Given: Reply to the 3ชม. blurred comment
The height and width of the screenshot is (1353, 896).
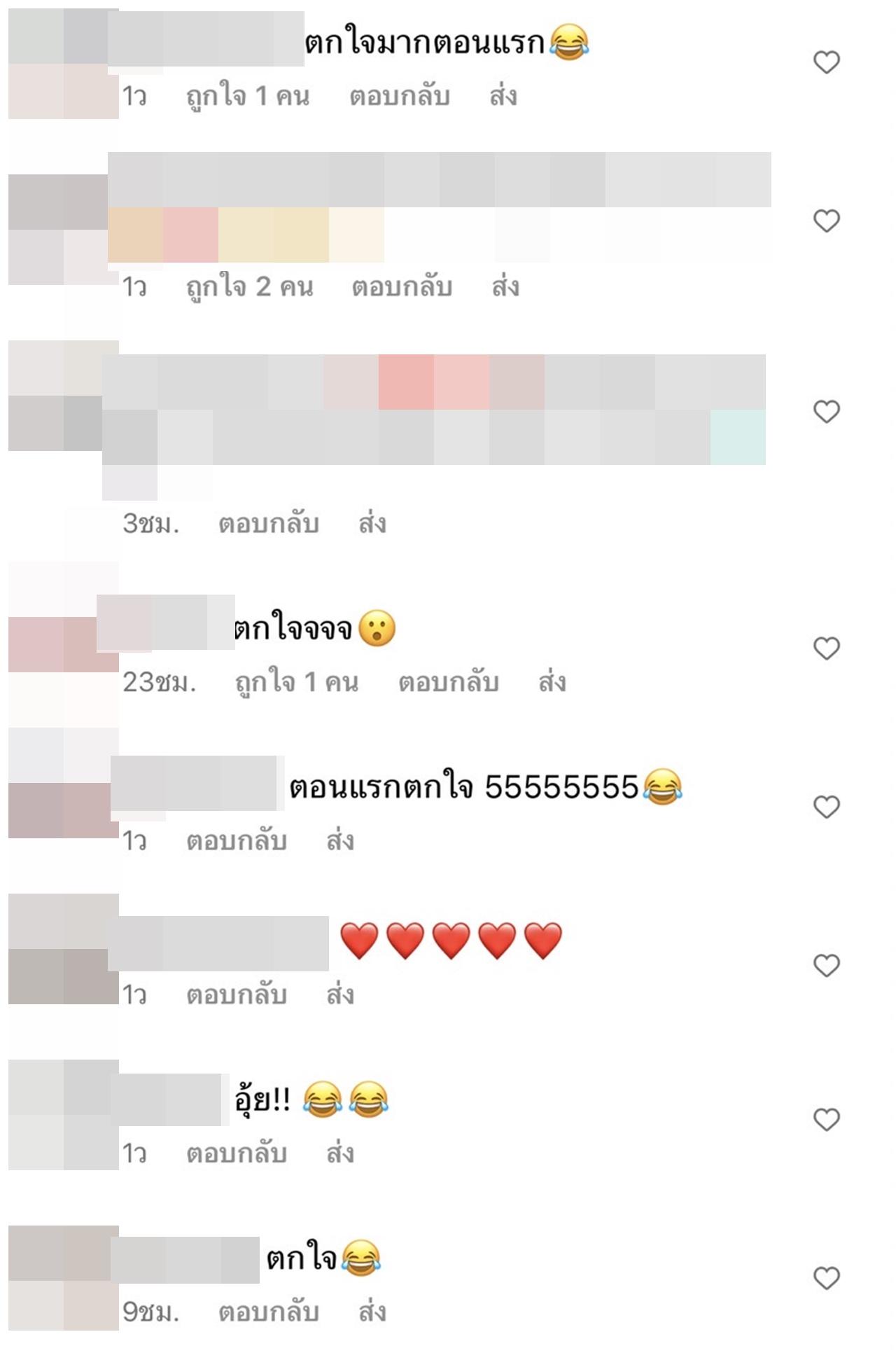Looking at the screenshot, I should coord(269,523).
